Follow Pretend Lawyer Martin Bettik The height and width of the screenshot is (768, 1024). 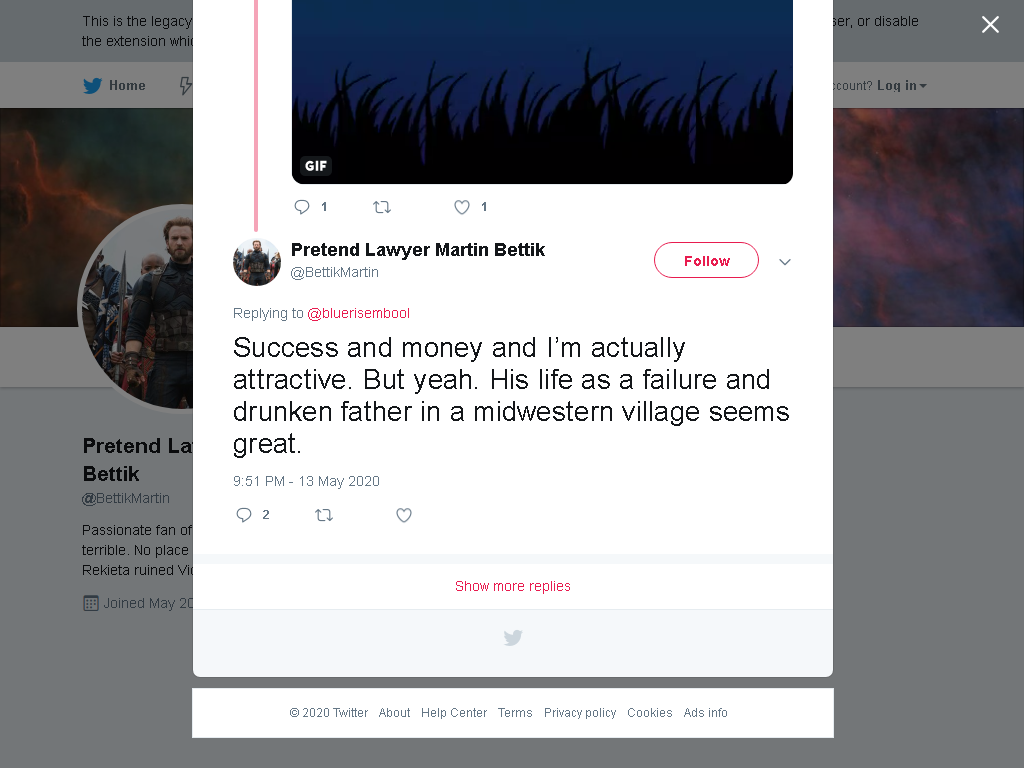pyautogui.click(x=707, y=261)
